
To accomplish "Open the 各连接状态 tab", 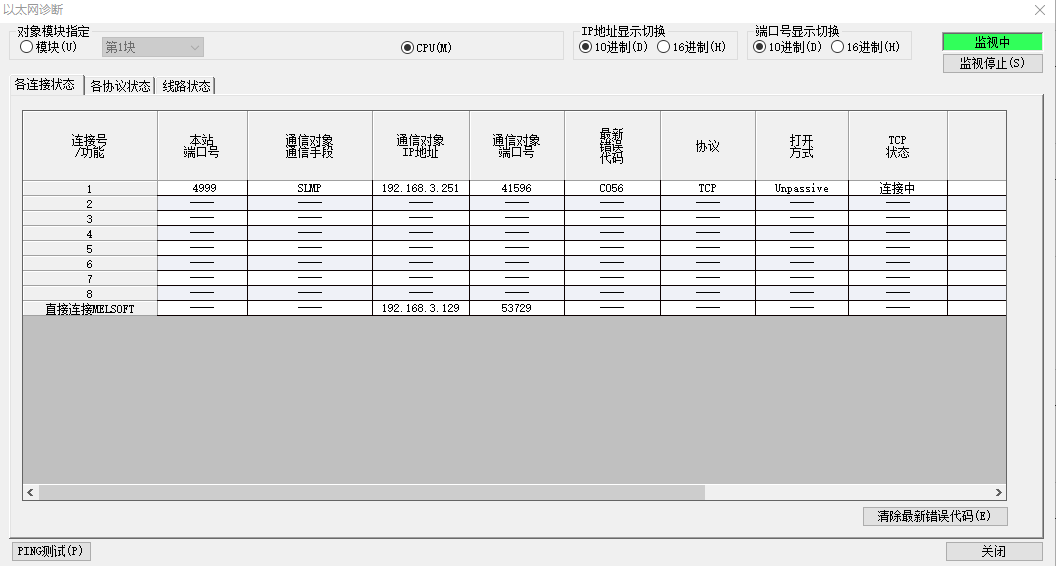I will click(x=44, y=85).
